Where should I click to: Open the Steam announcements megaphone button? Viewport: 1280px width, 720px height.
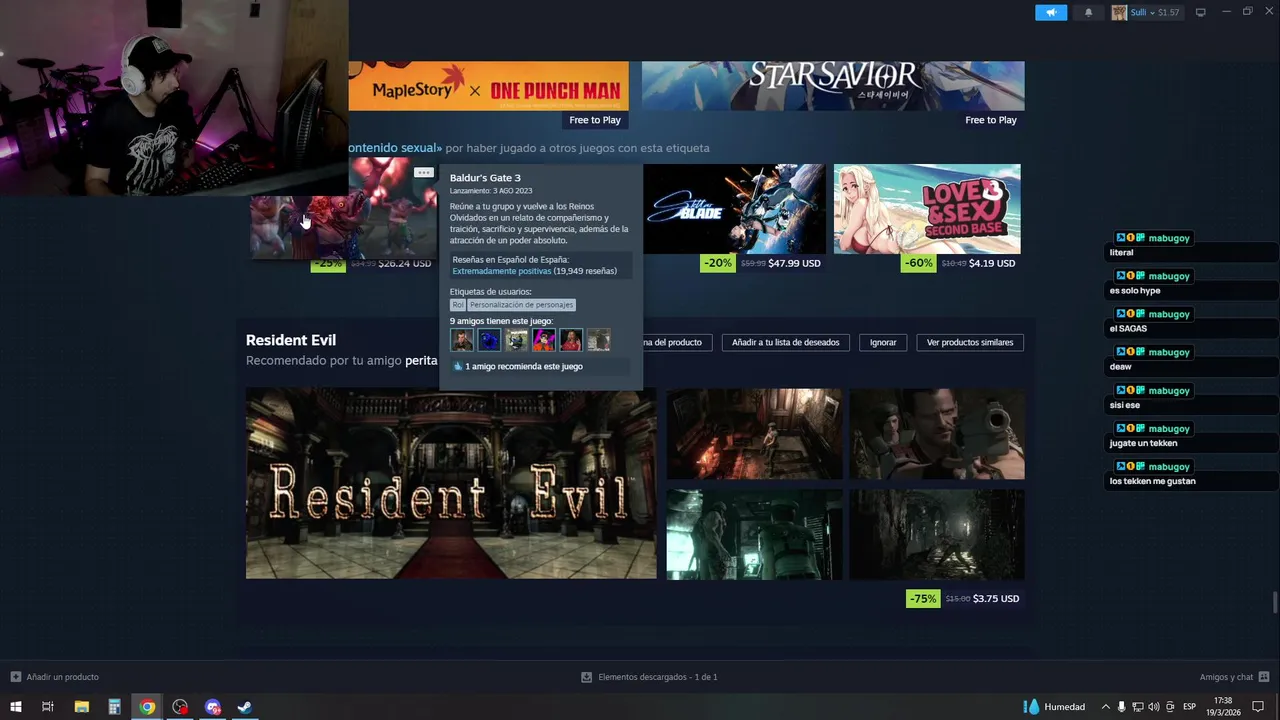tap(1051, 12)
